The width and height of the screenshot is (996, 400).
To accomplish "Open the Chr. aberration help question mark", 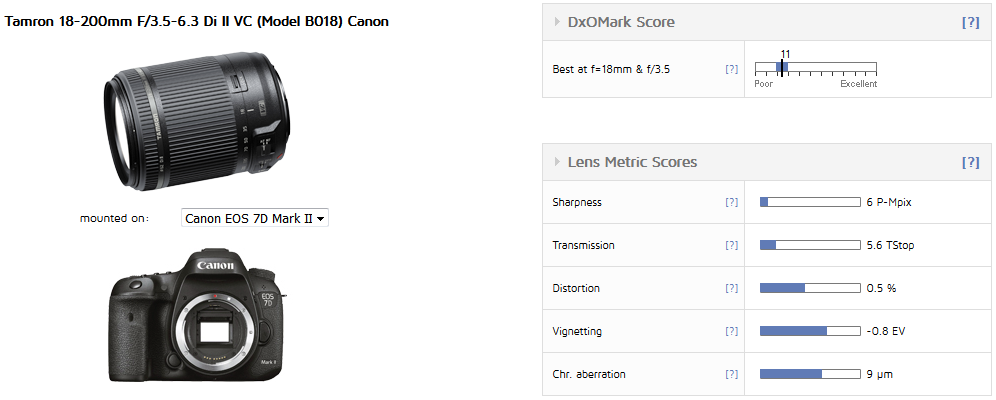I will 732,374.
